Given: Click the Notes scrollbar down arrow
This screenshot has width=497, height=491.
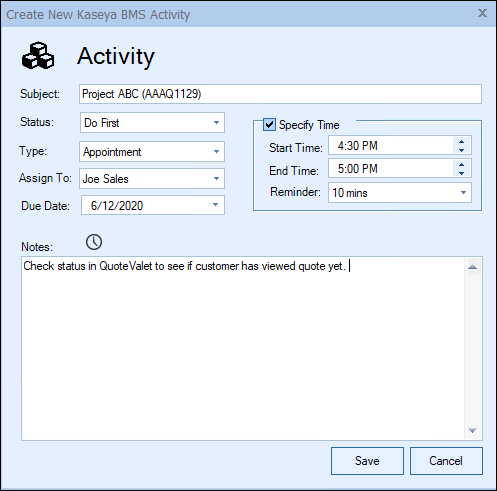Looking at the screenshot, I should (x=473, y=430).
